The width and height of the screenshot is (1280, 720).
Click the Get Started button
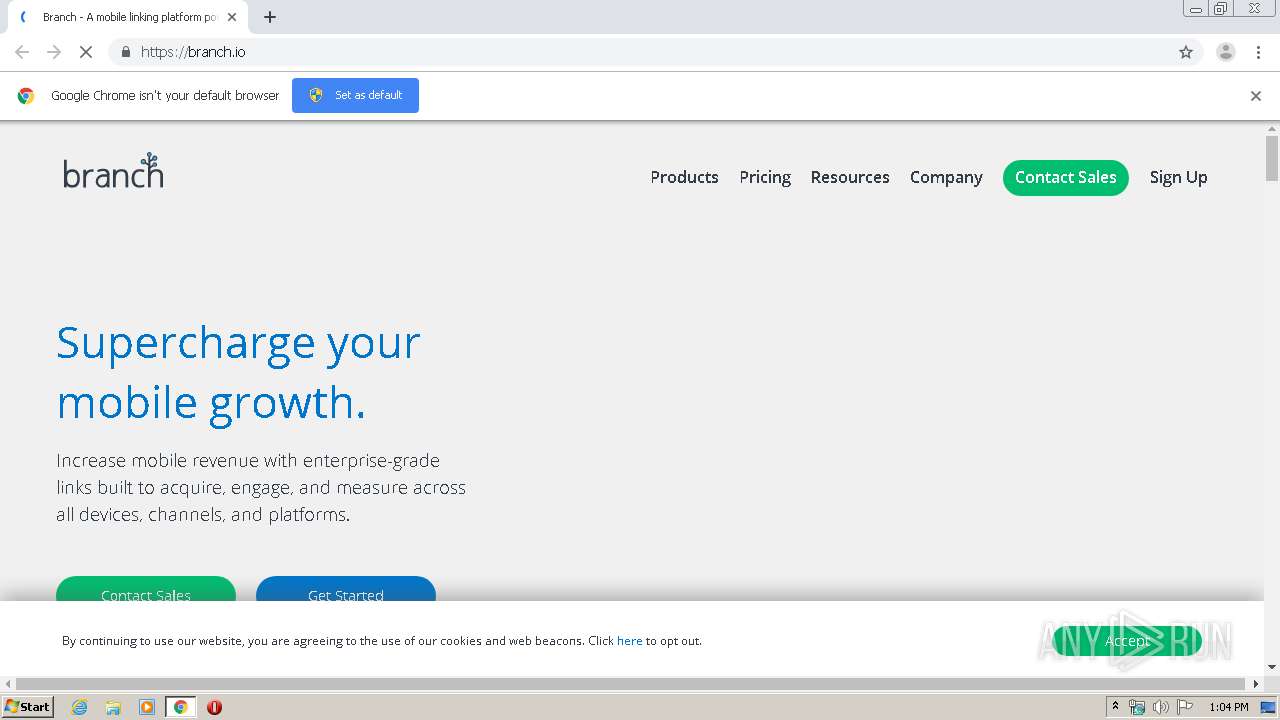pyautogui.click(x=346, y=589)
